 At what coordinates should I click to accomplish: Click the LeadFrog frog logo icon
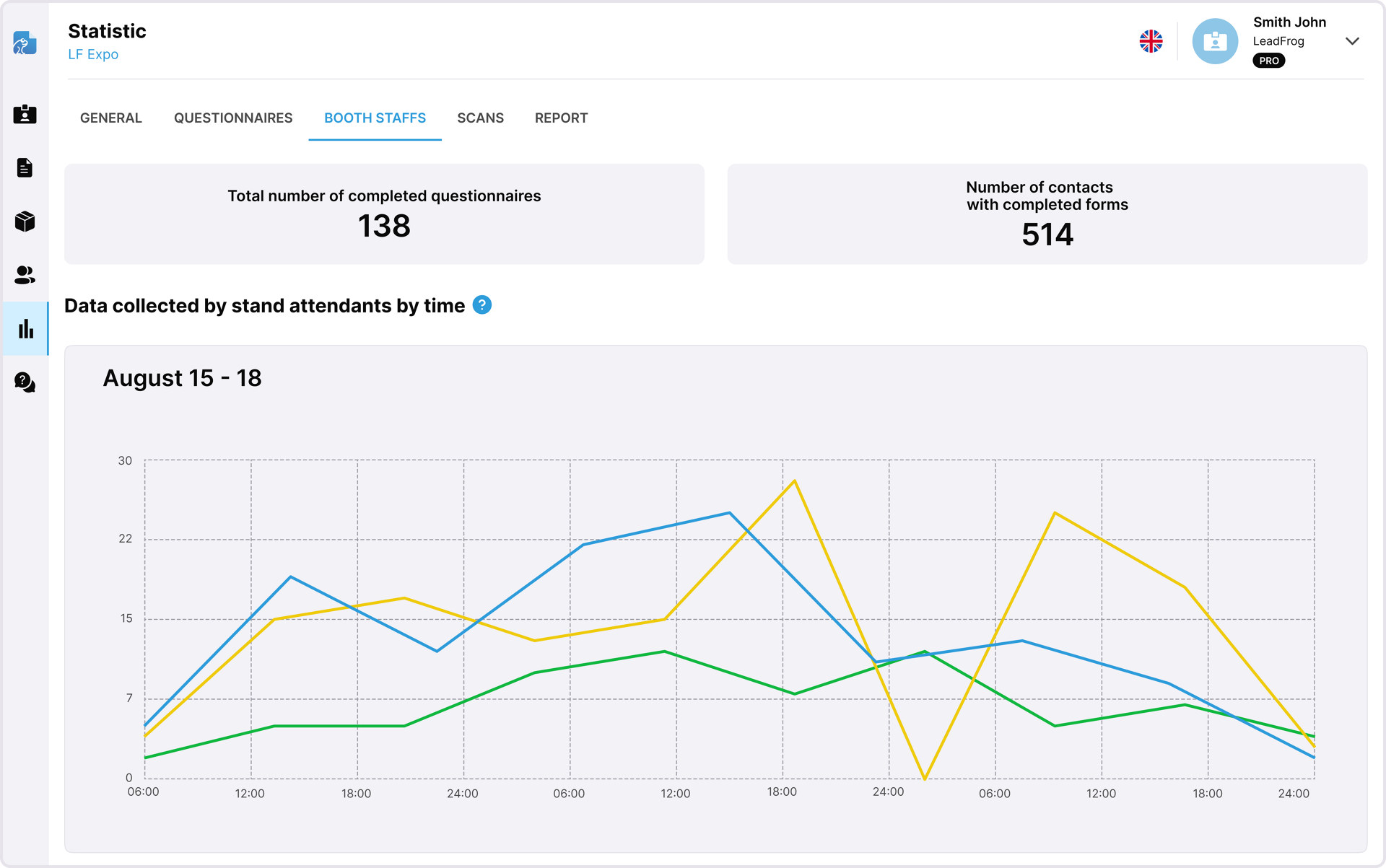click(25, 43)
